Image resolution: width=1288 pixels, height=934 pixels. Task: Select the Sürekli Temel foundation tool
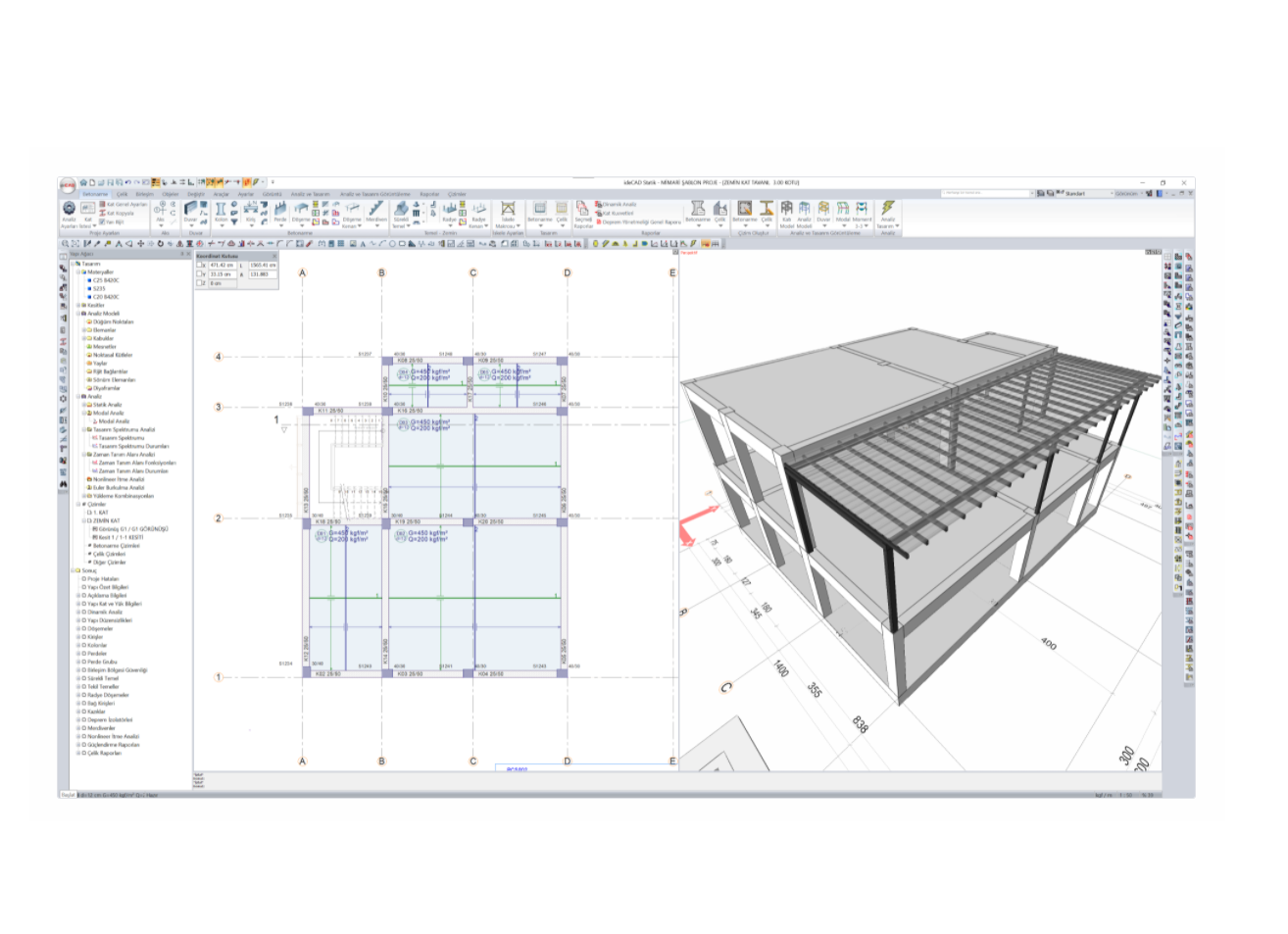pyautogui.click(x=401, y=214)
